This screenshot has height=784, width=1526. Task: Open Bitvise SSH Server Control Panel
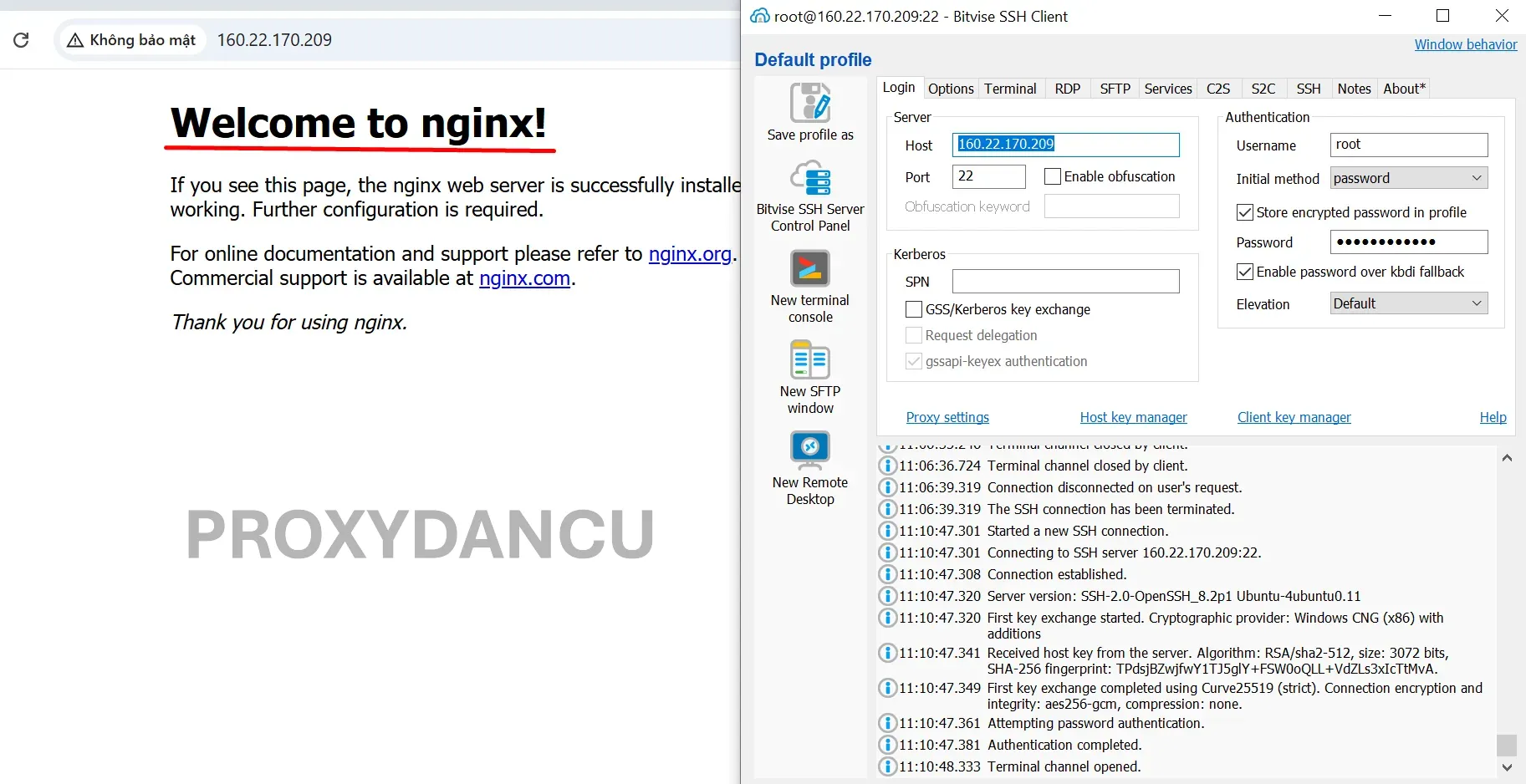810,178
